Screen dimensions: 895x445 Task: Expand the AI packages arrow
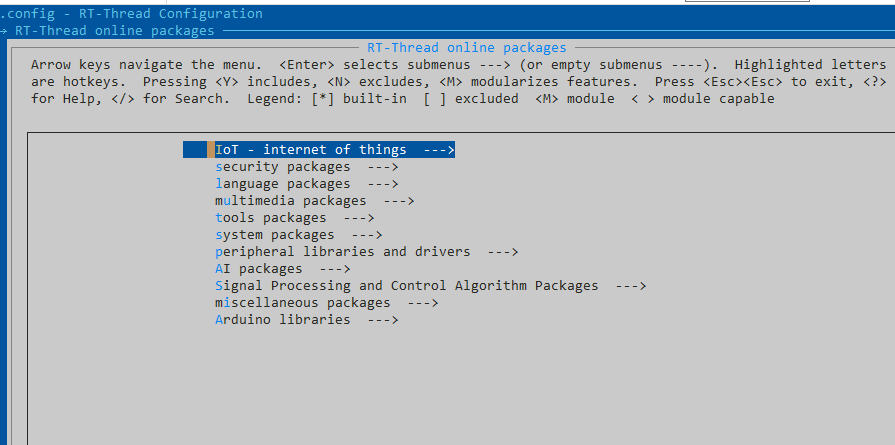coord(335,269)
